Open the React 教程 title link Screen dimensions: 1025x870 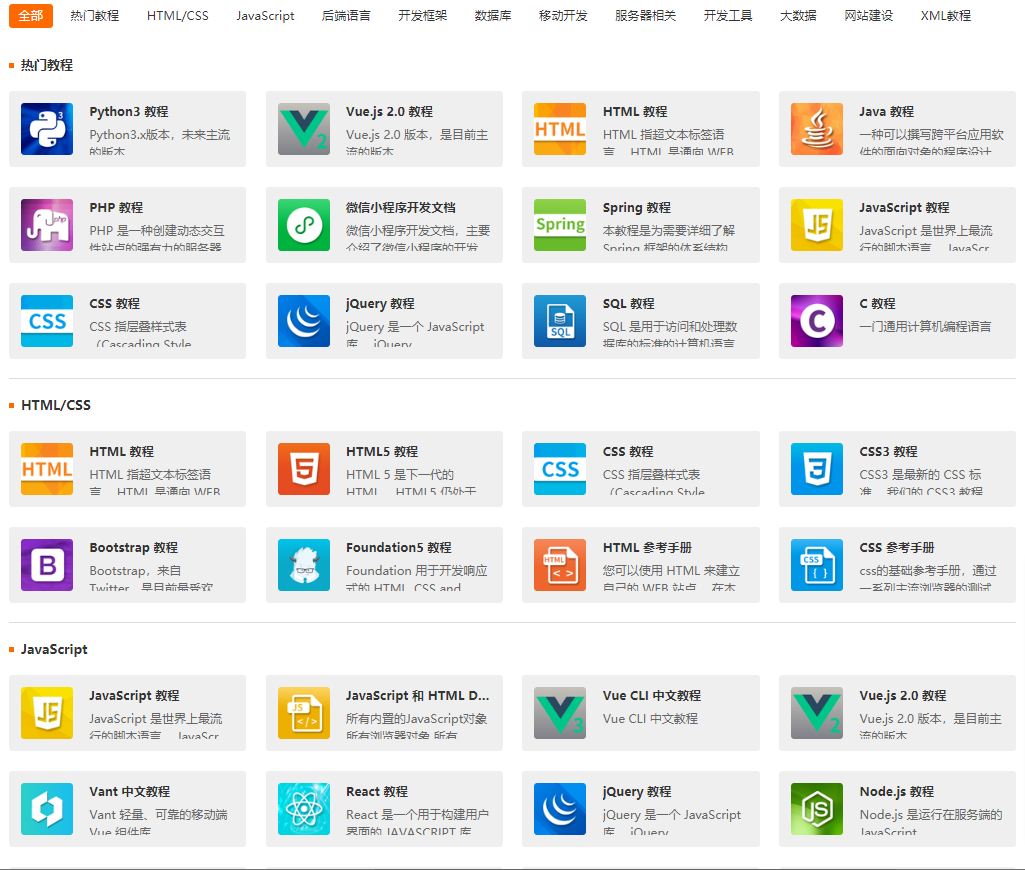coord(377,792)
